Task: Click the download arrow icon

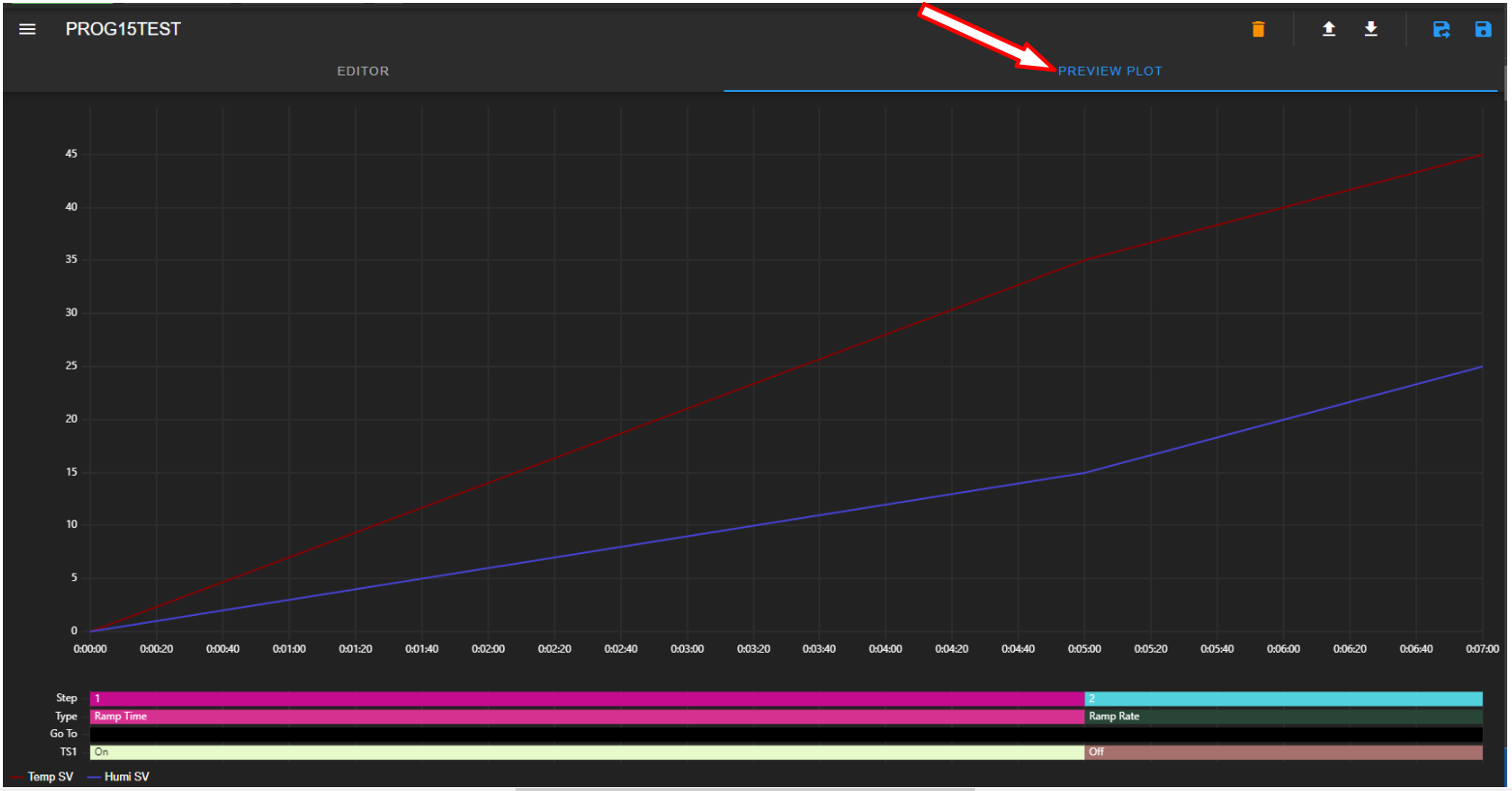Action: click(1371, 29)
